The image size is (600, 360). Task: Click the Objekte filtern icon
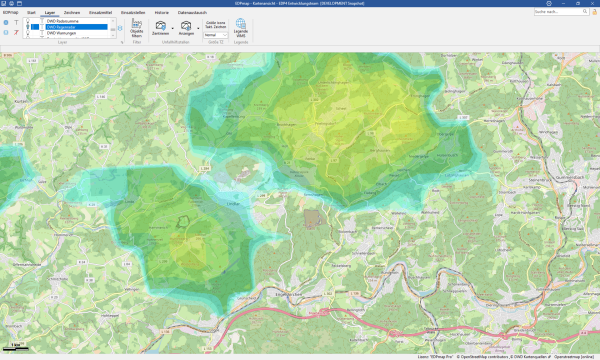tap(137, 28)
